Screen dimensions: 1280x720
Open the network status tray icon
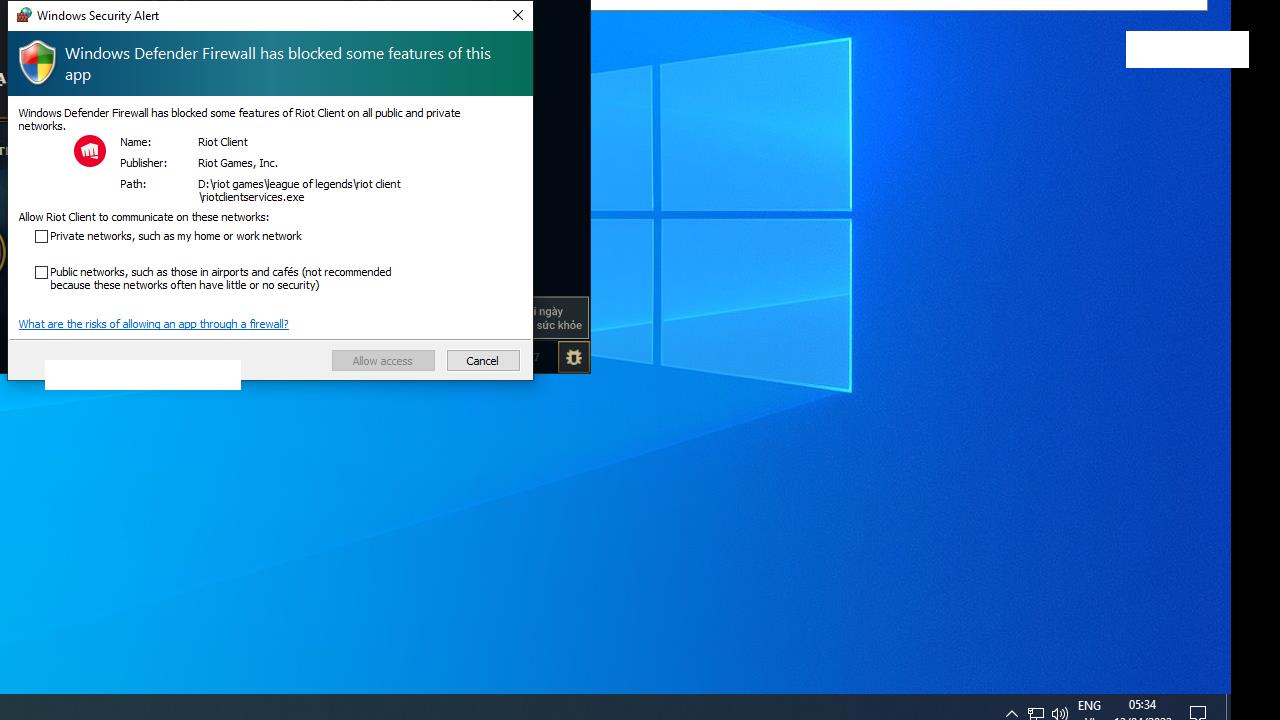(x=1036, y=713)
